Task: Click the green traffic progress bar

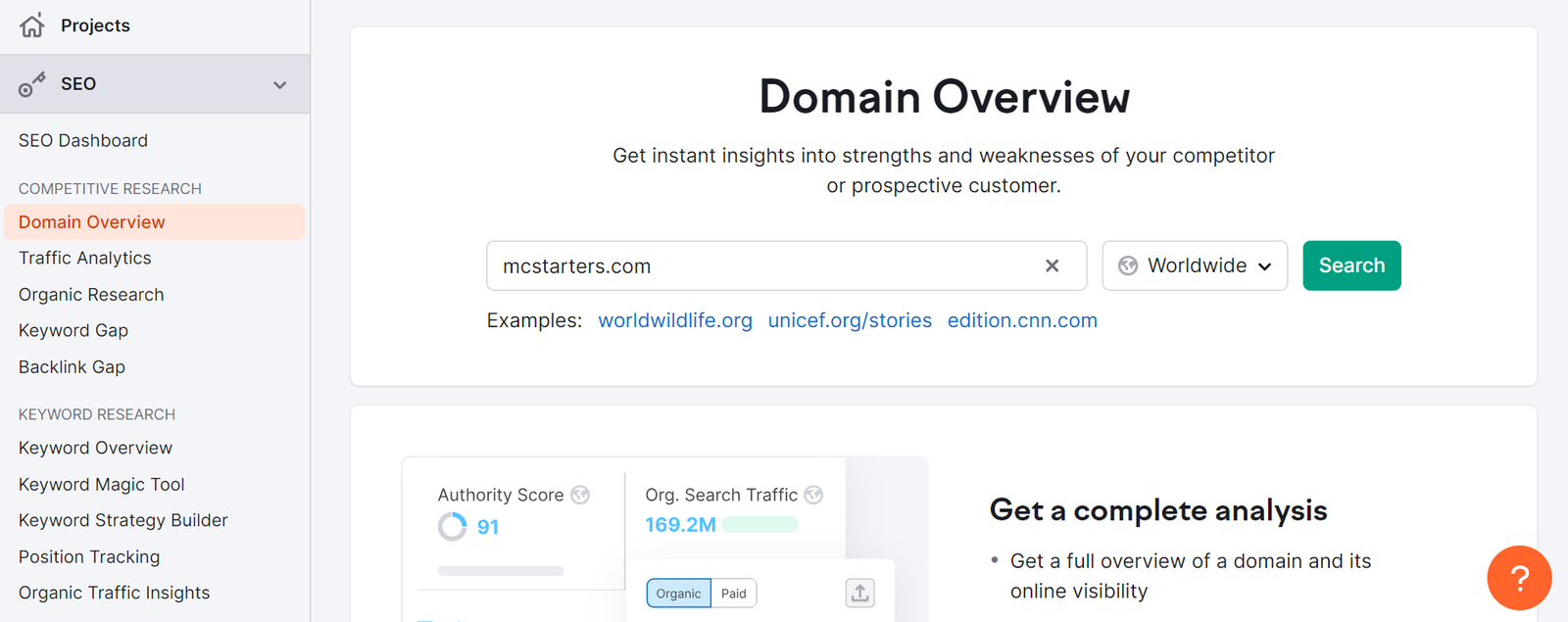Action: point(760,525)
